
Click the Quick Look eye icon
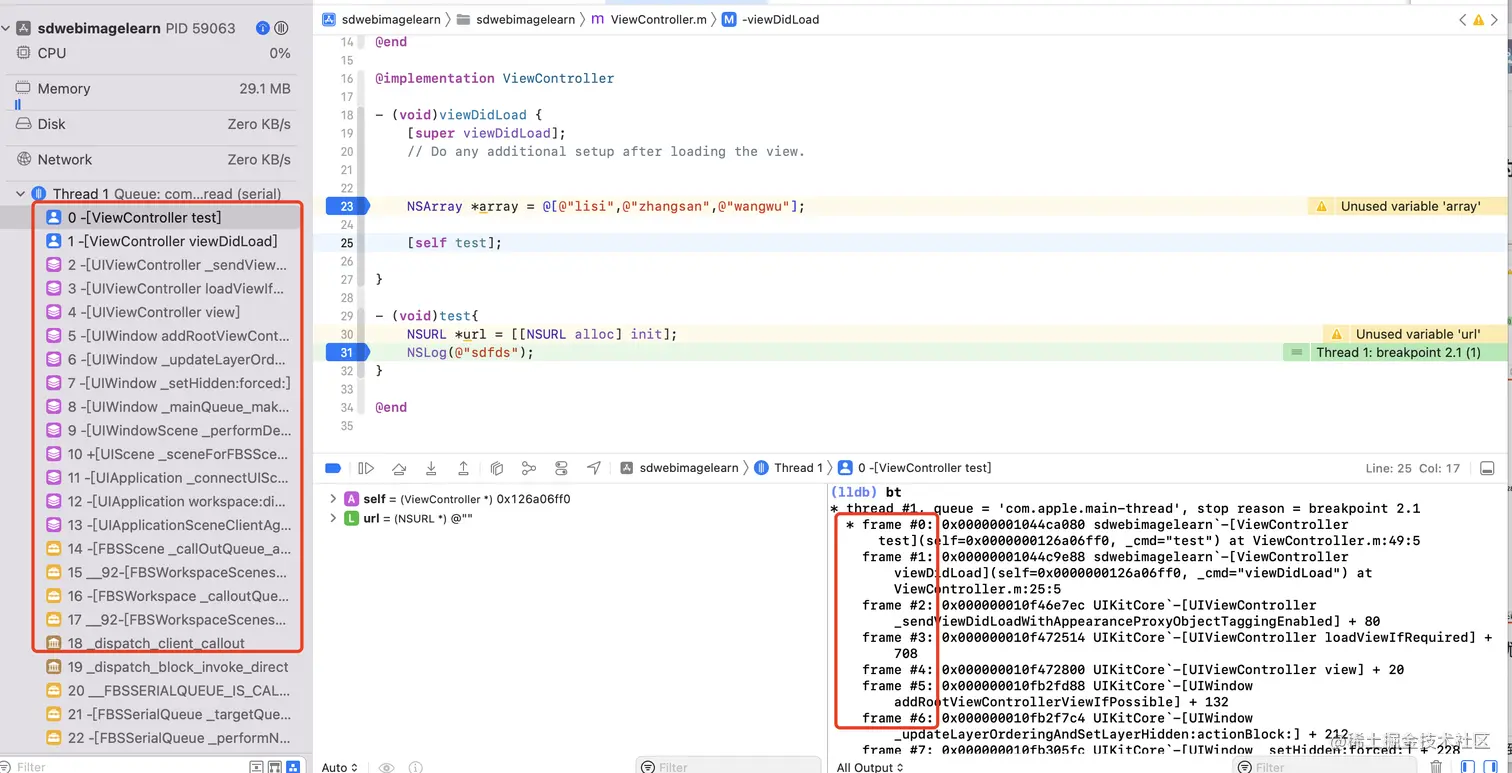386,767
